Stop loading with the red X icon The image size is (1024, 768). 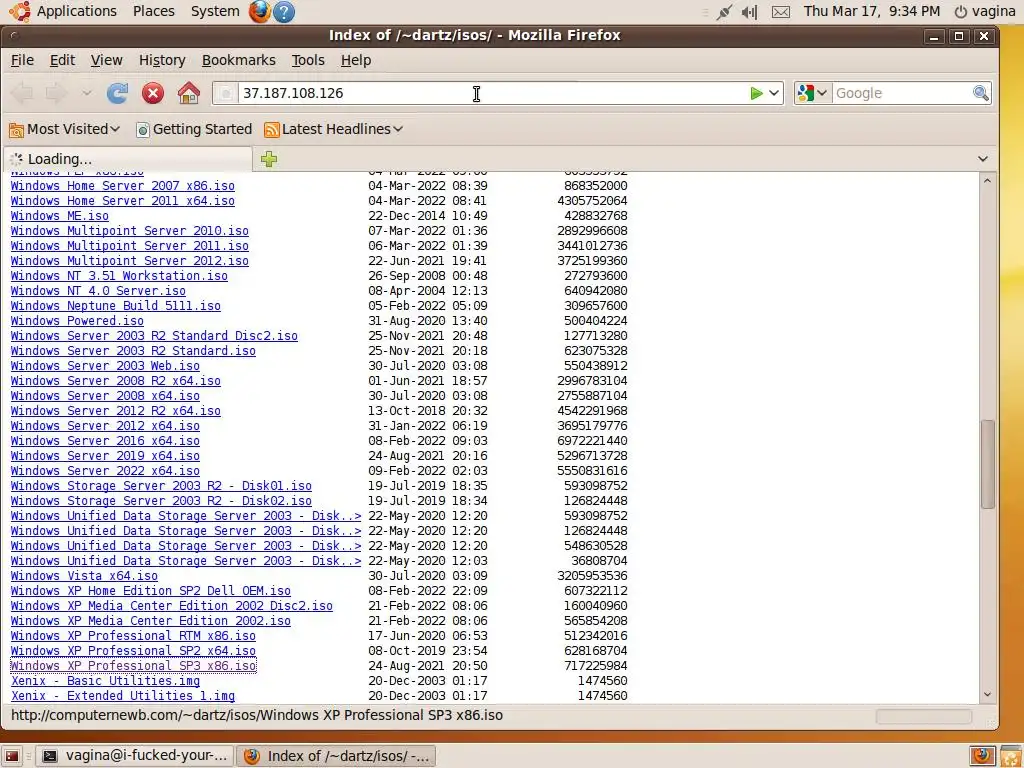153,93
